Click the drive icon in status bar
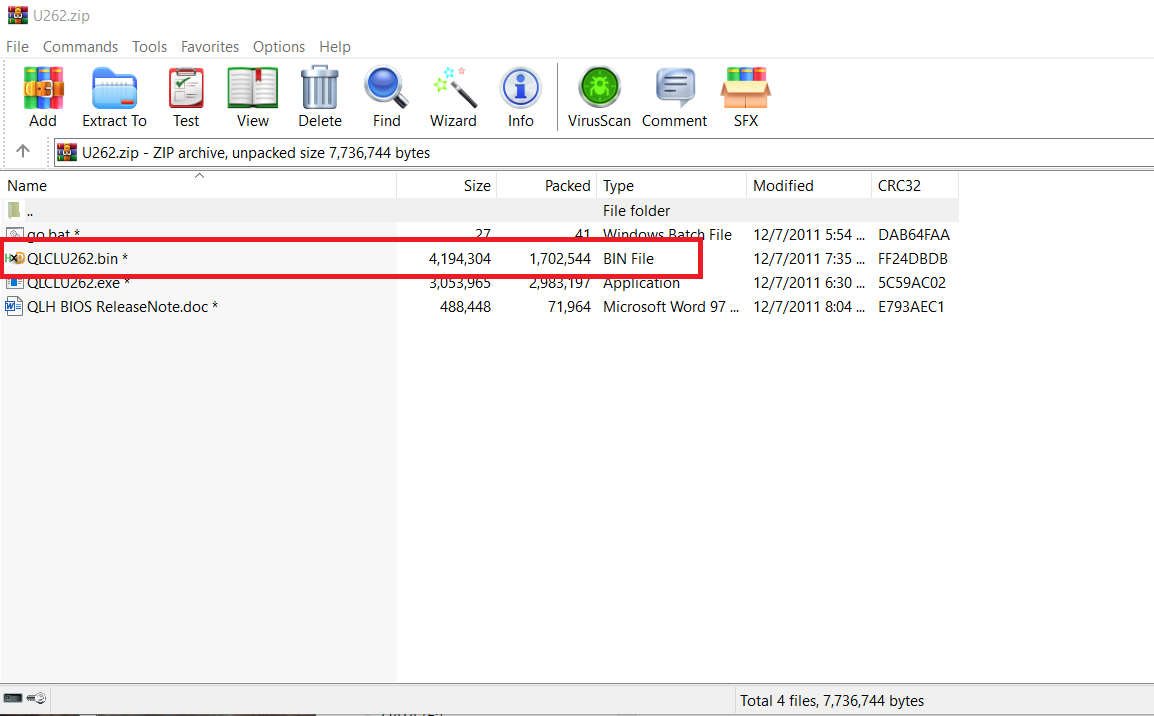 [x=13, y=698]
